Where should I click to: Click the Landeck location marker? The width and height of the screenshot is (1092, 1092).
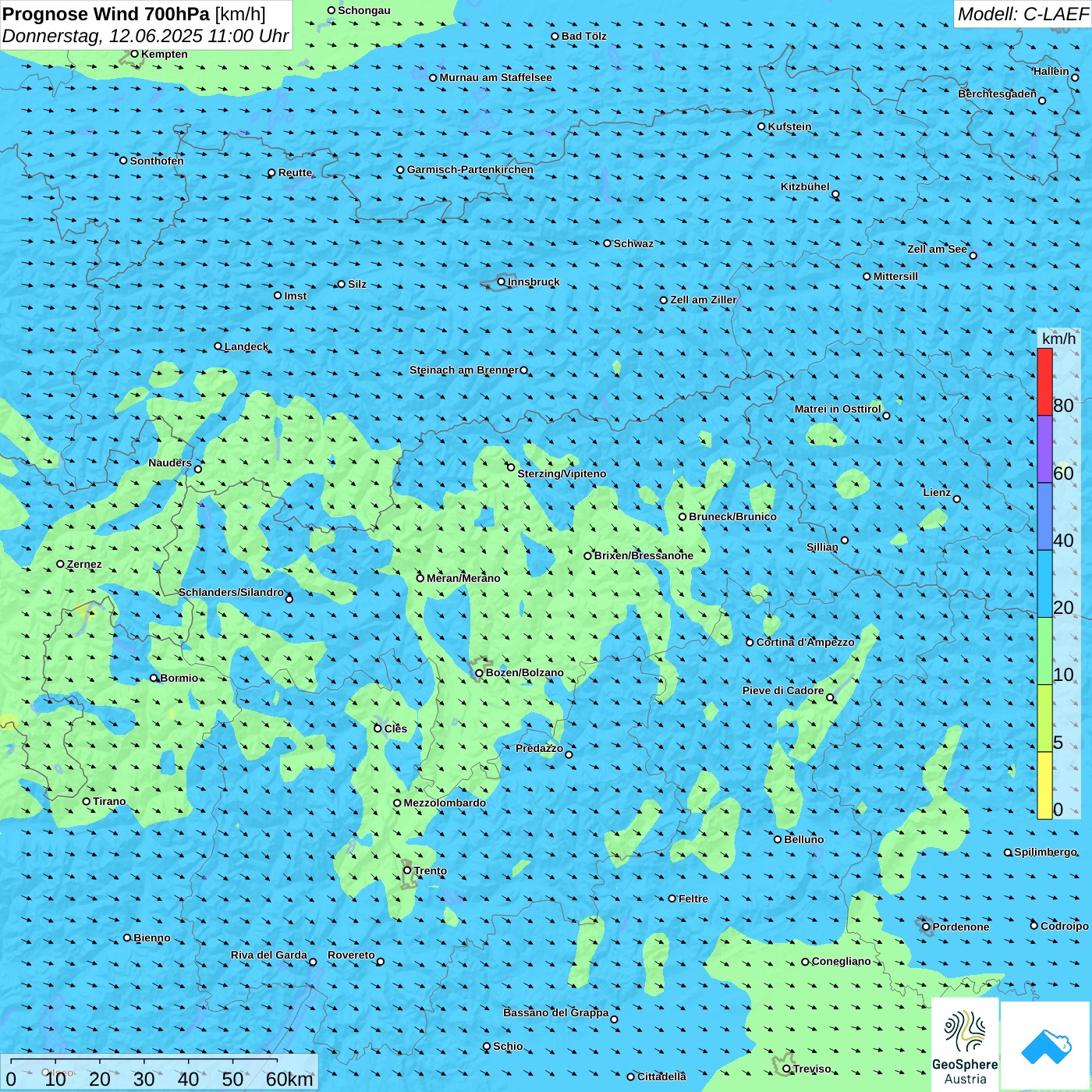pos(218,346)
